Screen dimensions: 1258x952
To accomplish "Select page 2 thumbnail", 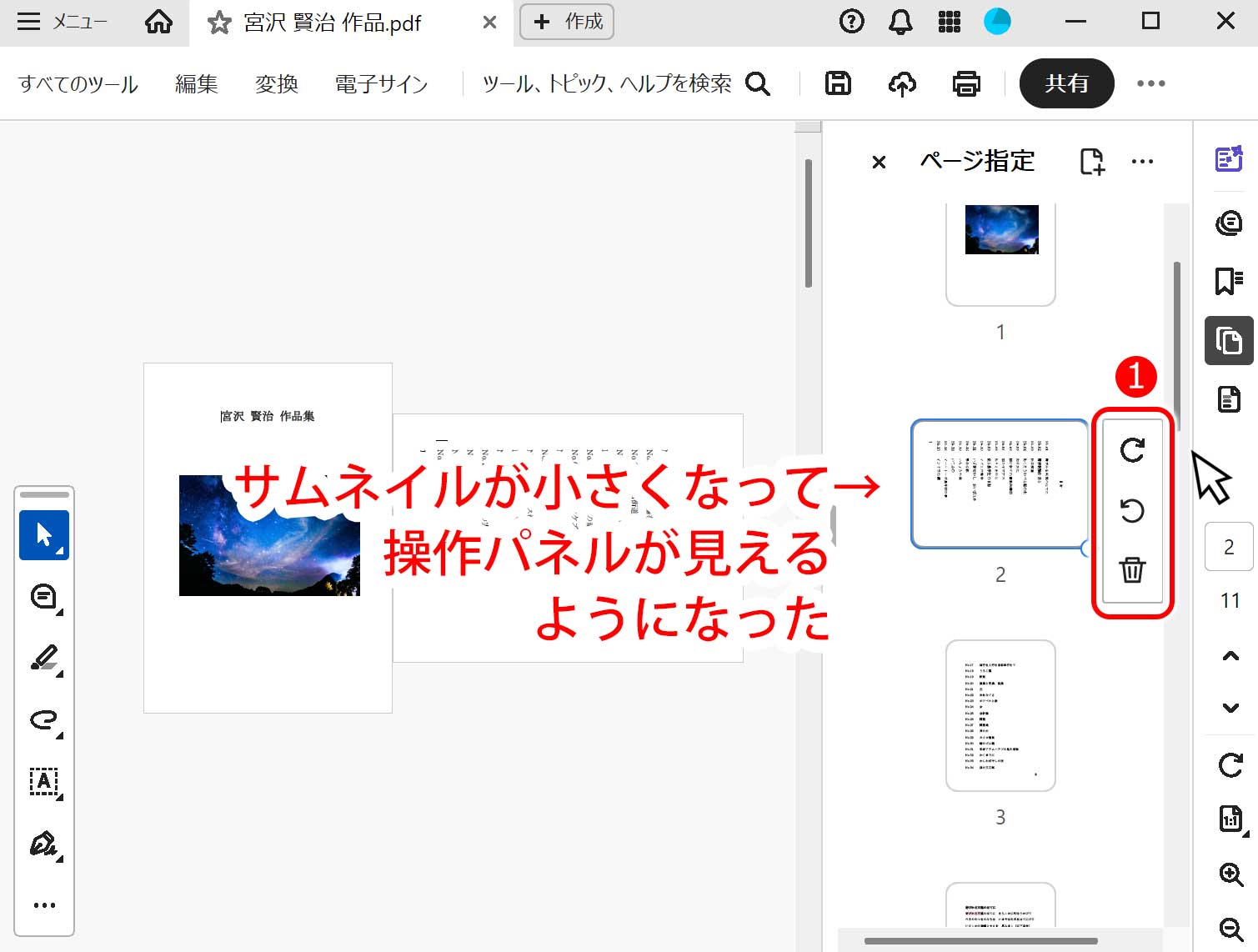I will pyautogui.click(x=1000, y=484).
